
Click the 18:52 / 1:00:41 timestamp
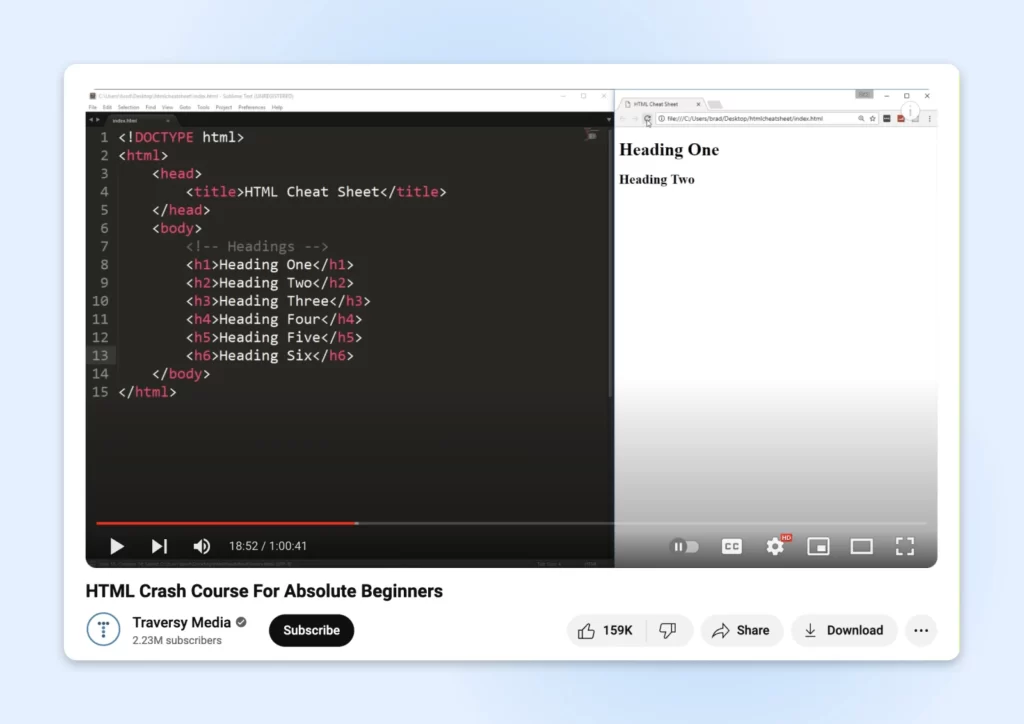point(268,546)
